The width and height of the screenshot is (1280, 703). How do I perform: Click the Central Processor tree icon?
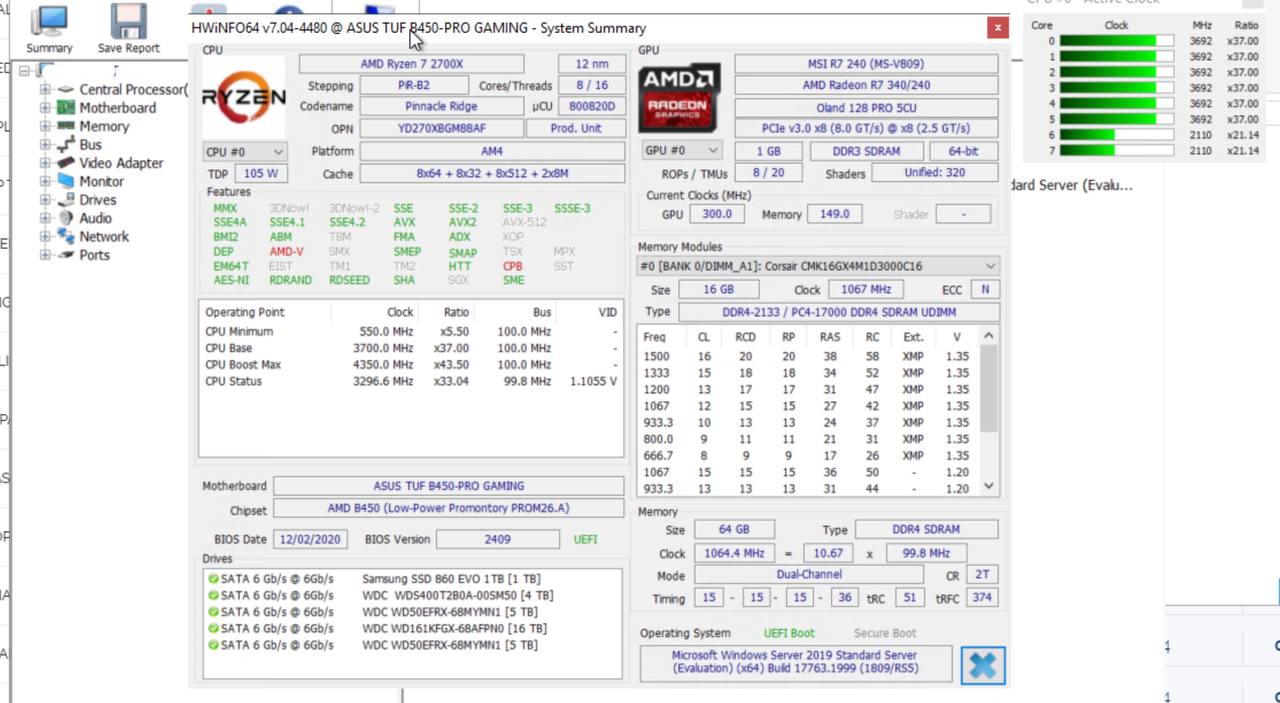click(x=66, y=89)
